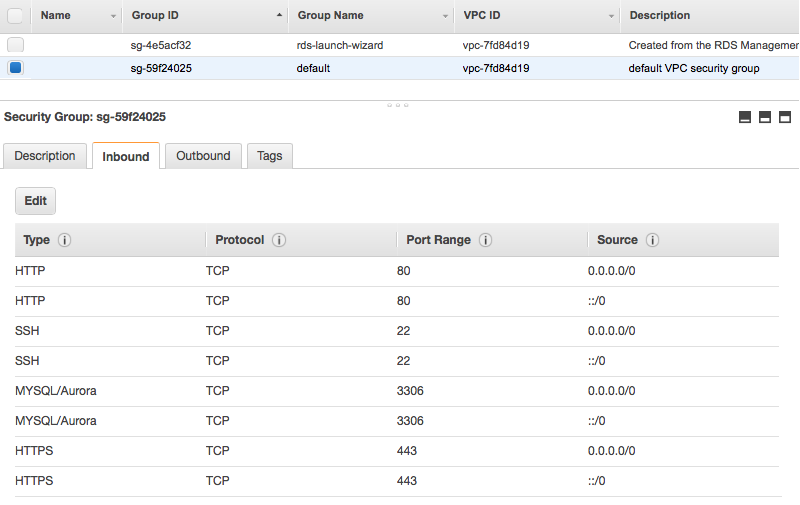The image size is (800, 505).
Task: Open the Group Name column dropdown arrow
Action: pos(445,17)
